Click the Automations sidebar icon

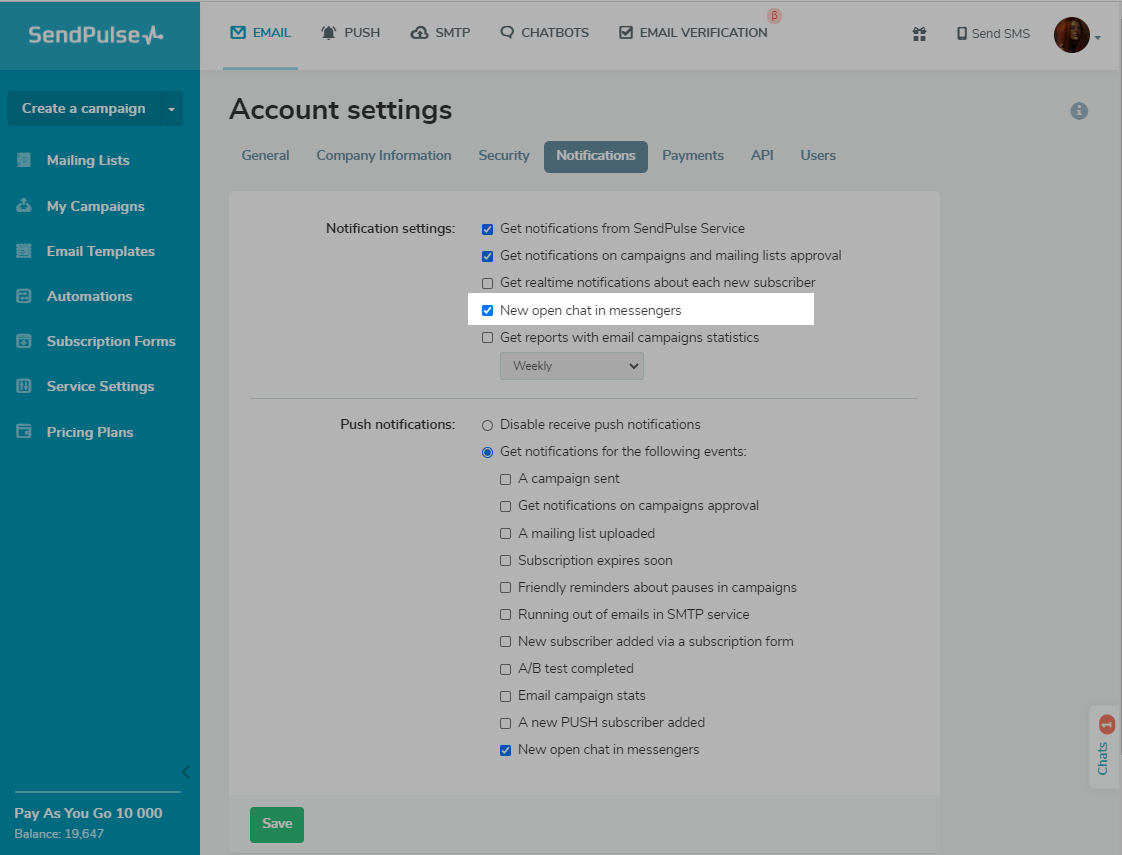[24, 296]
